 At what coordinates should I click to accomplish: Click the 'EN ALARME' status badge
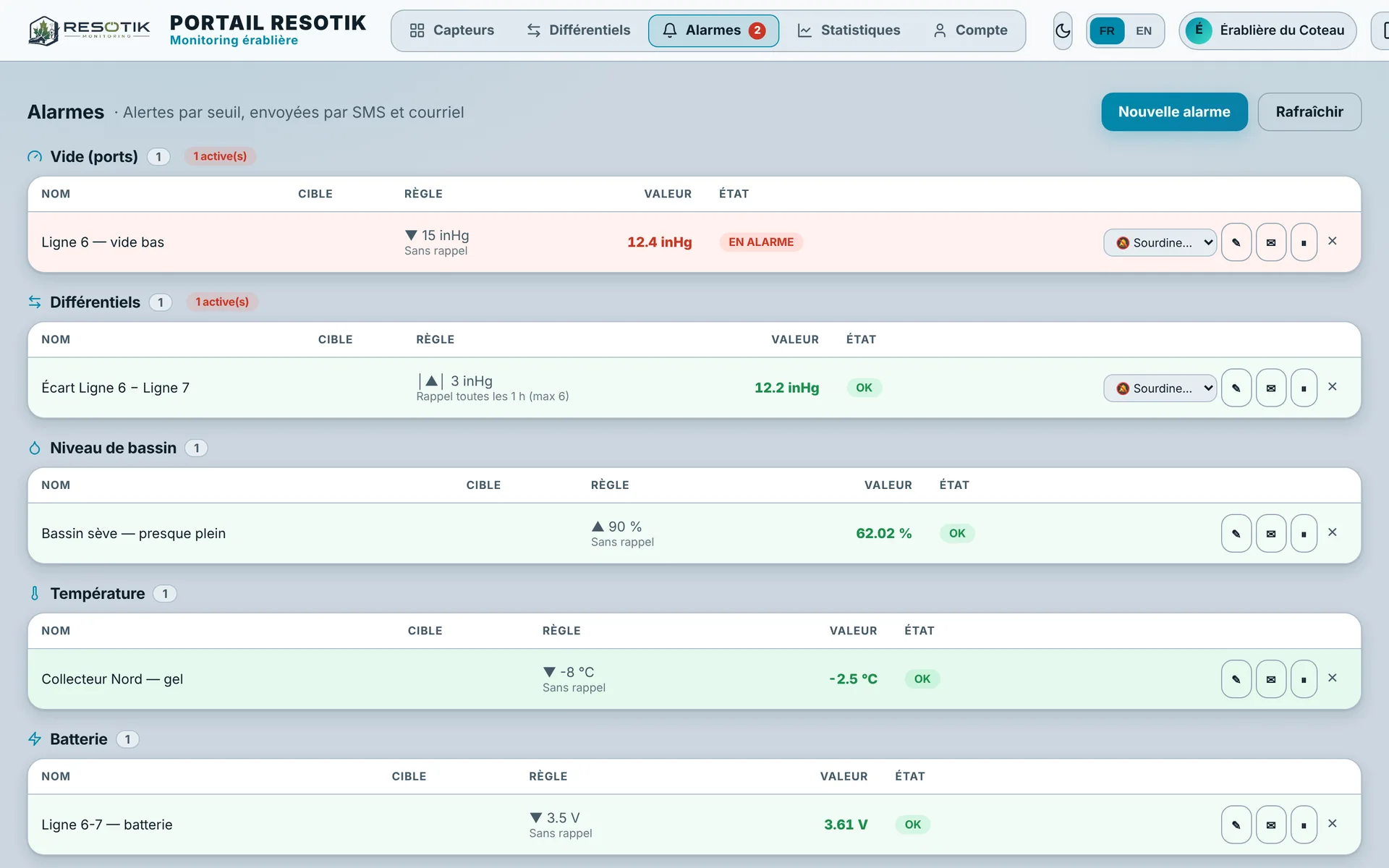pos(760,242)
